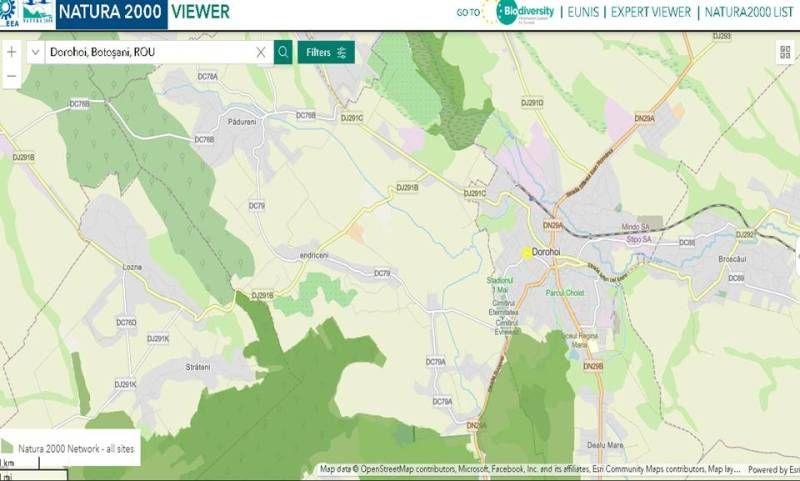Open the NATURA2000 LIST link
Screen dimensions: 800x481
pos(750,13)
